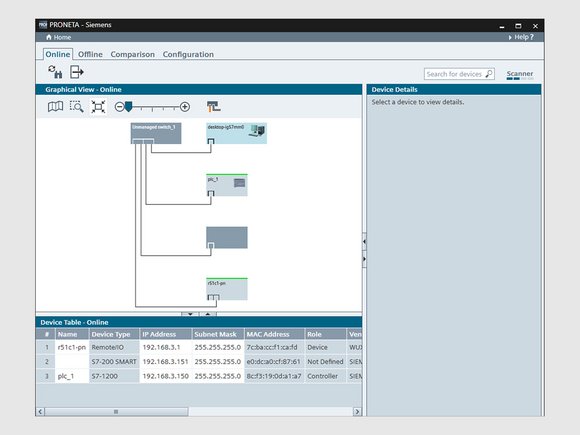Click the Controller role cell
The height and width of the screenshot is (435, 580).
[x=325, y=376]
